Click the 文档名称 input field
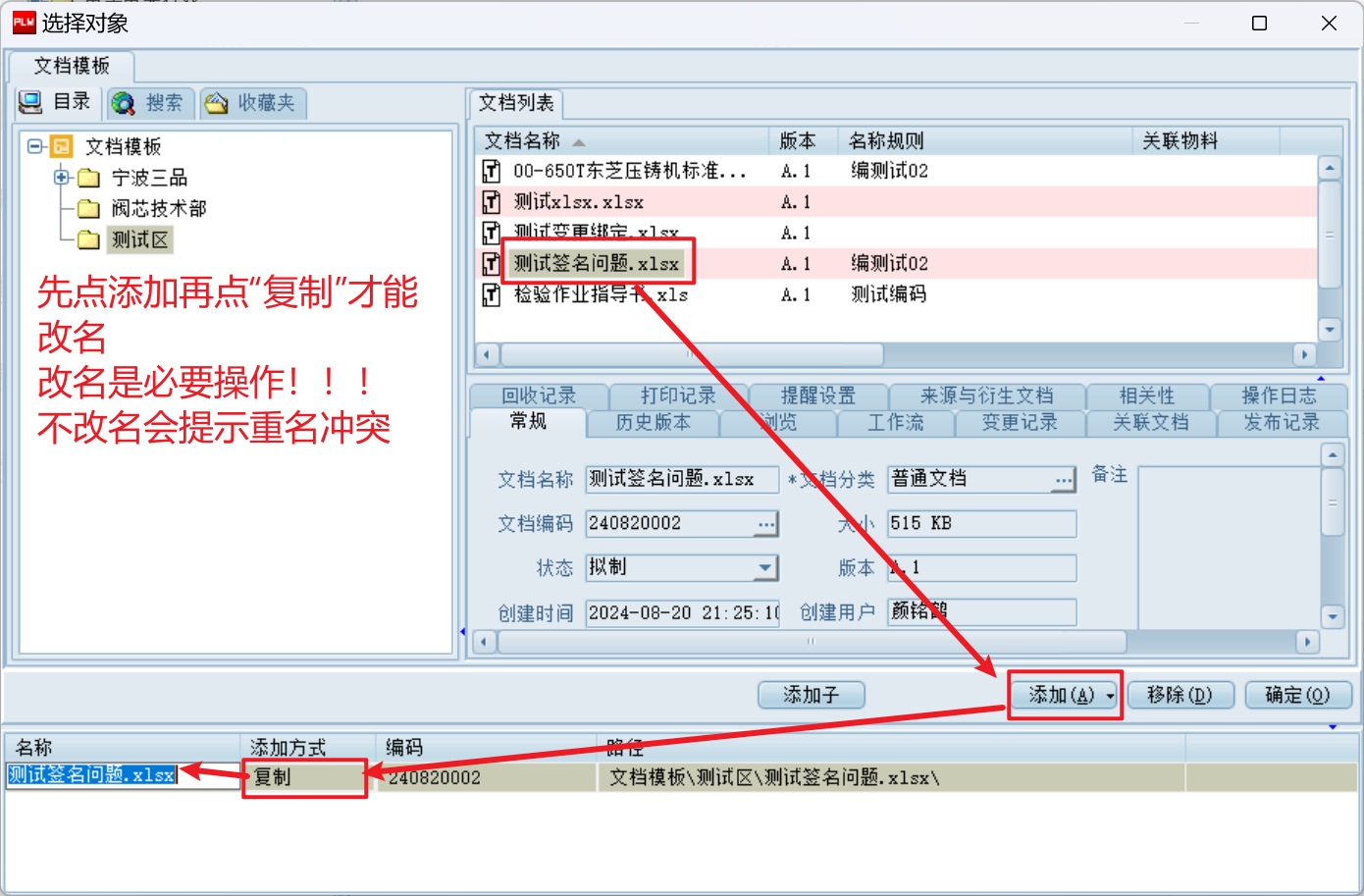Screen dimensions: 1364x896 click(x=682, y=479)
